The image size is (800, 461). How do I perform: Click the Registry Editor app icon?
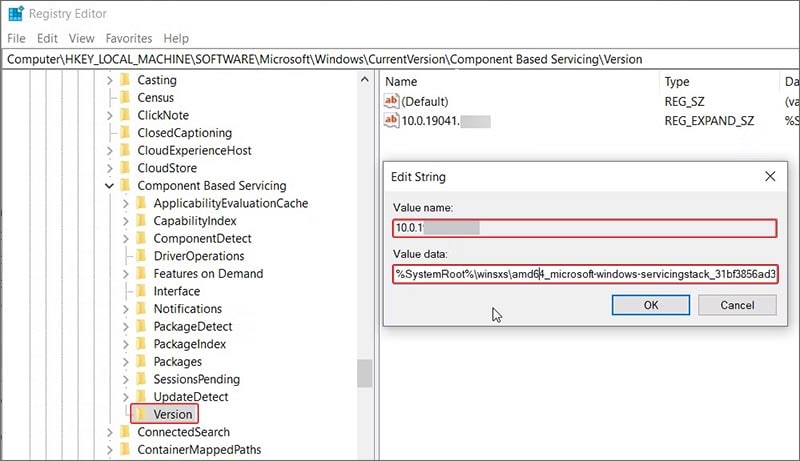point(16,13)
